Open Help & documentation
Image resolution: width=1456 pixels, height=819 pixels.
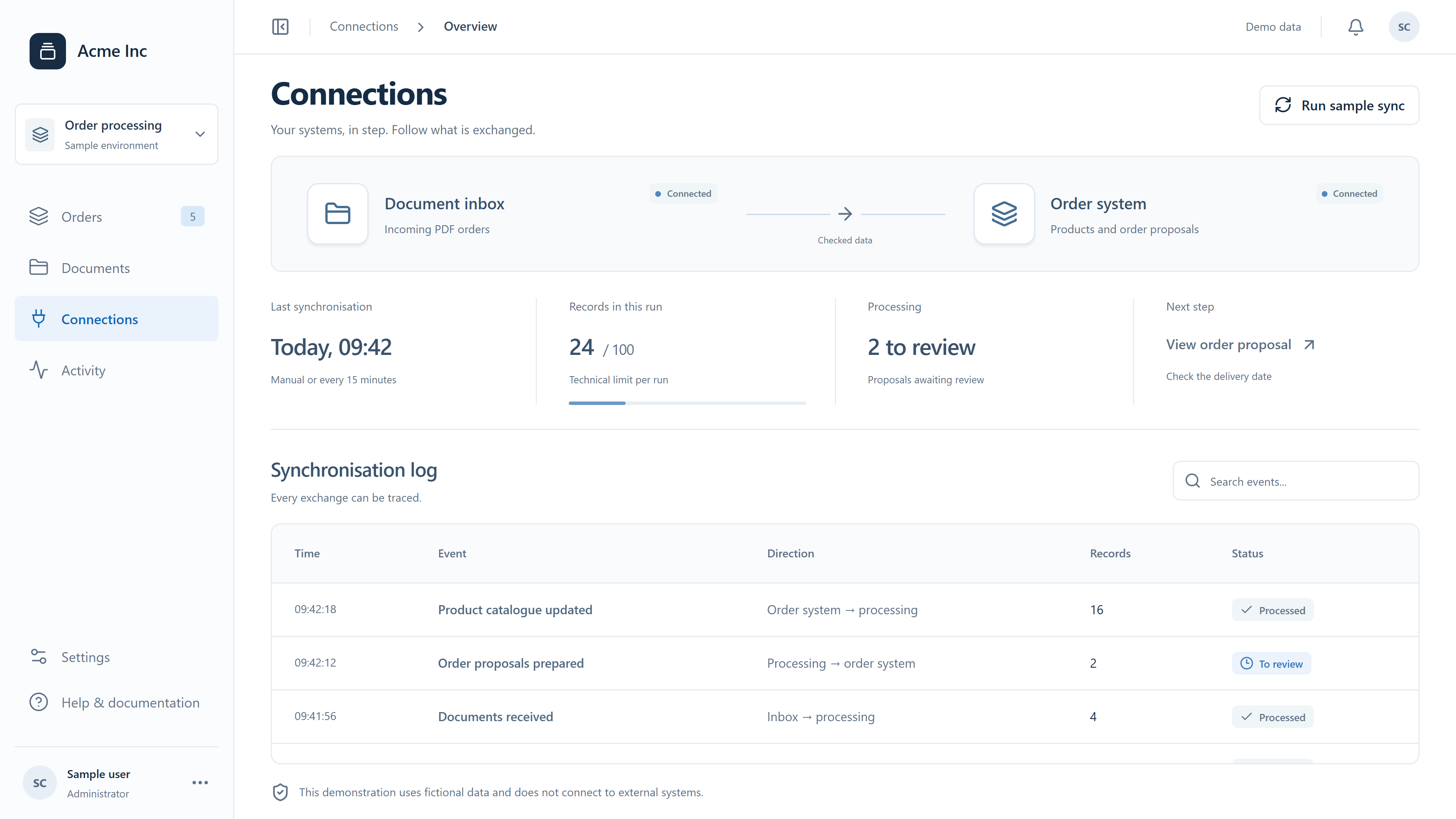tap(116, 703)
